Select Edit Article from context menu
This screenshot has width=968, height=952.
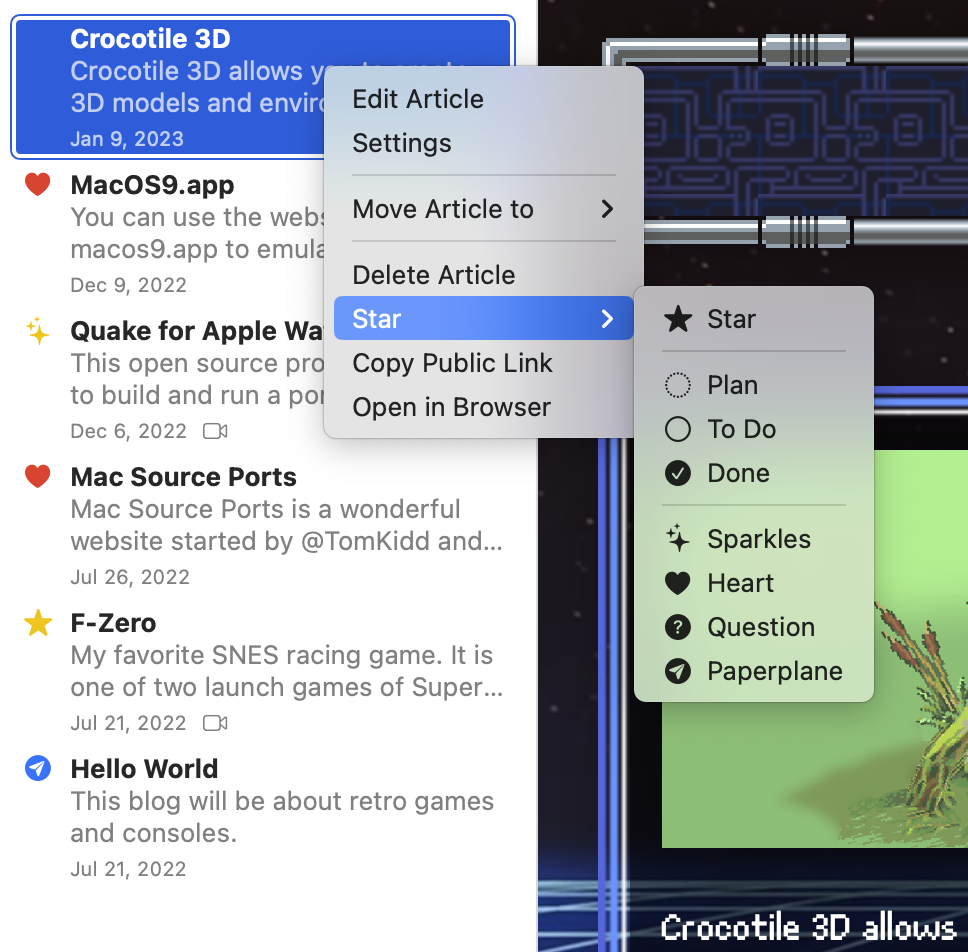(x=418, y=99)
